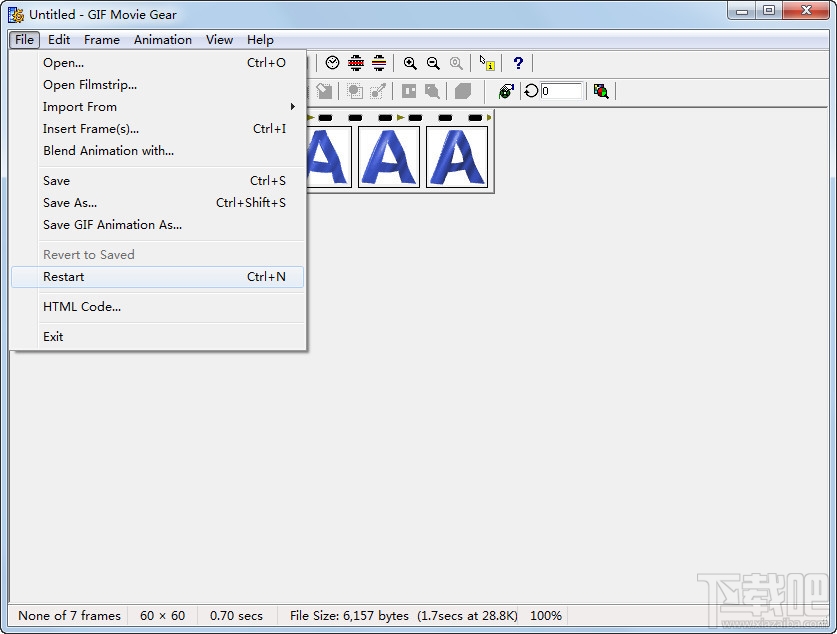Click the disabled Revert to Saved entry
The width and height of the screenshot is (837, 634).
point(157,255)
